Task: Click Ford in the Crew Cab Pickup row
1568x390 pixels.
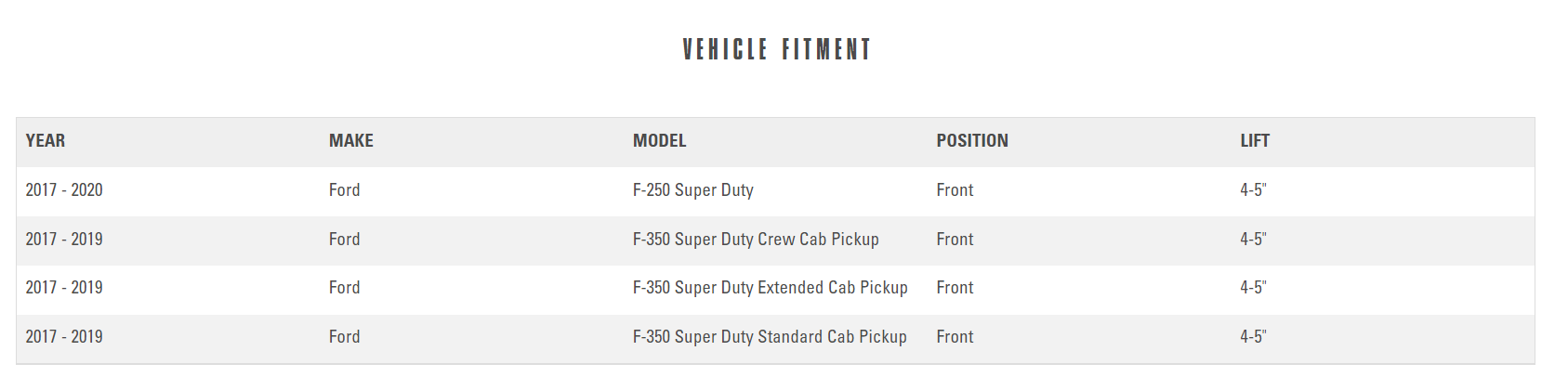Action: coord(344,240)
